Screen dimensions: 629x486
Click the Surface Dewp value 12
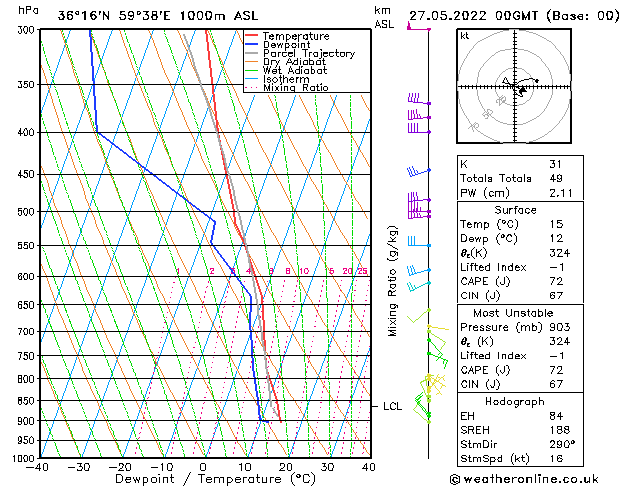556,238
